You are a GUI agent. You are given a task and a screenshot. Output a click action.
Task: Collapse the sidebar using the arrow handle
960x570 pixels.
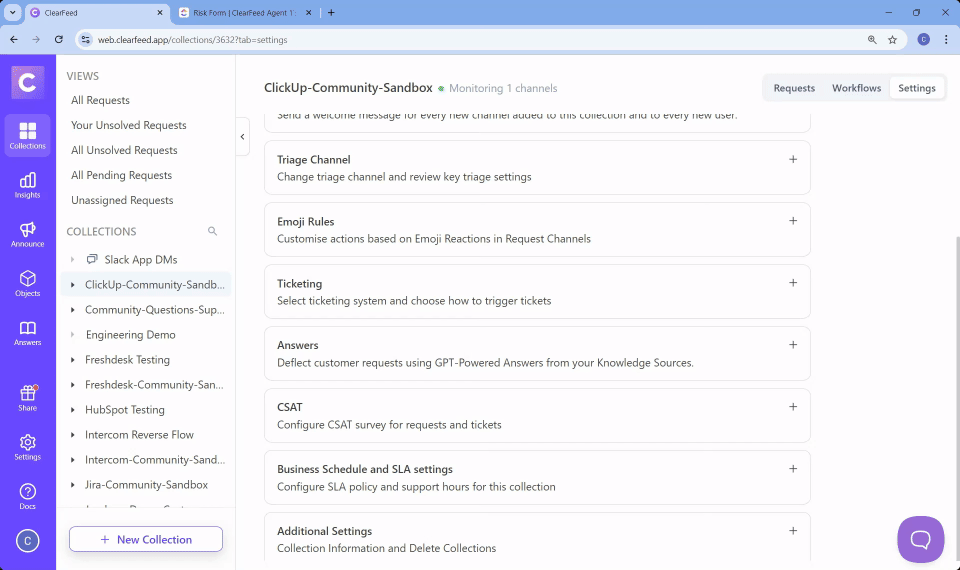click(x=243, y=137)
